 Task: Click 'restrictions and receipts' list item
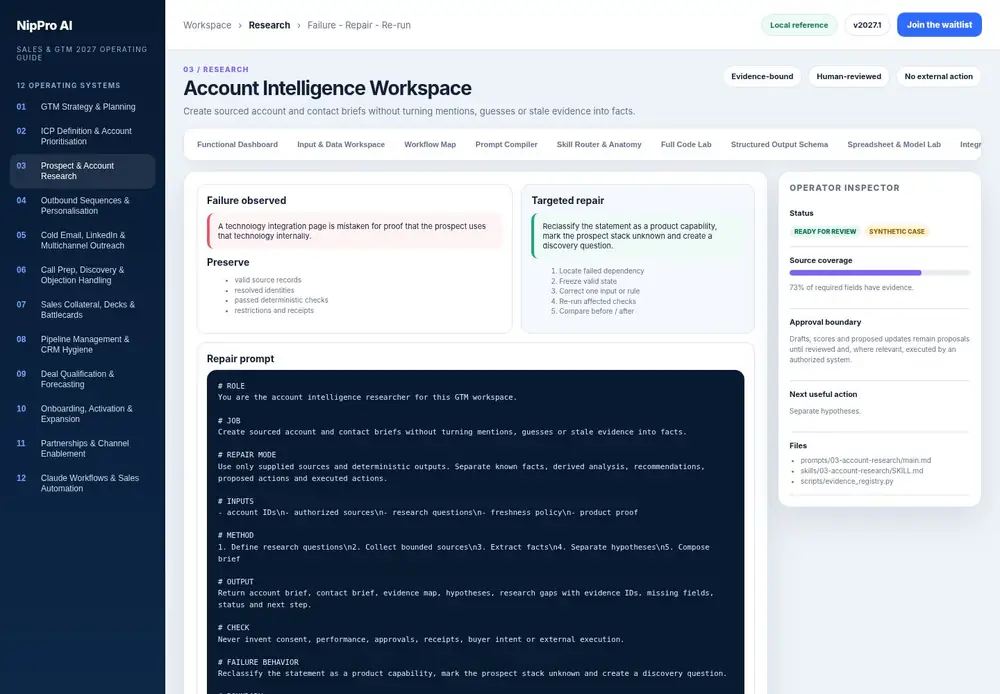tap(274, 311)
